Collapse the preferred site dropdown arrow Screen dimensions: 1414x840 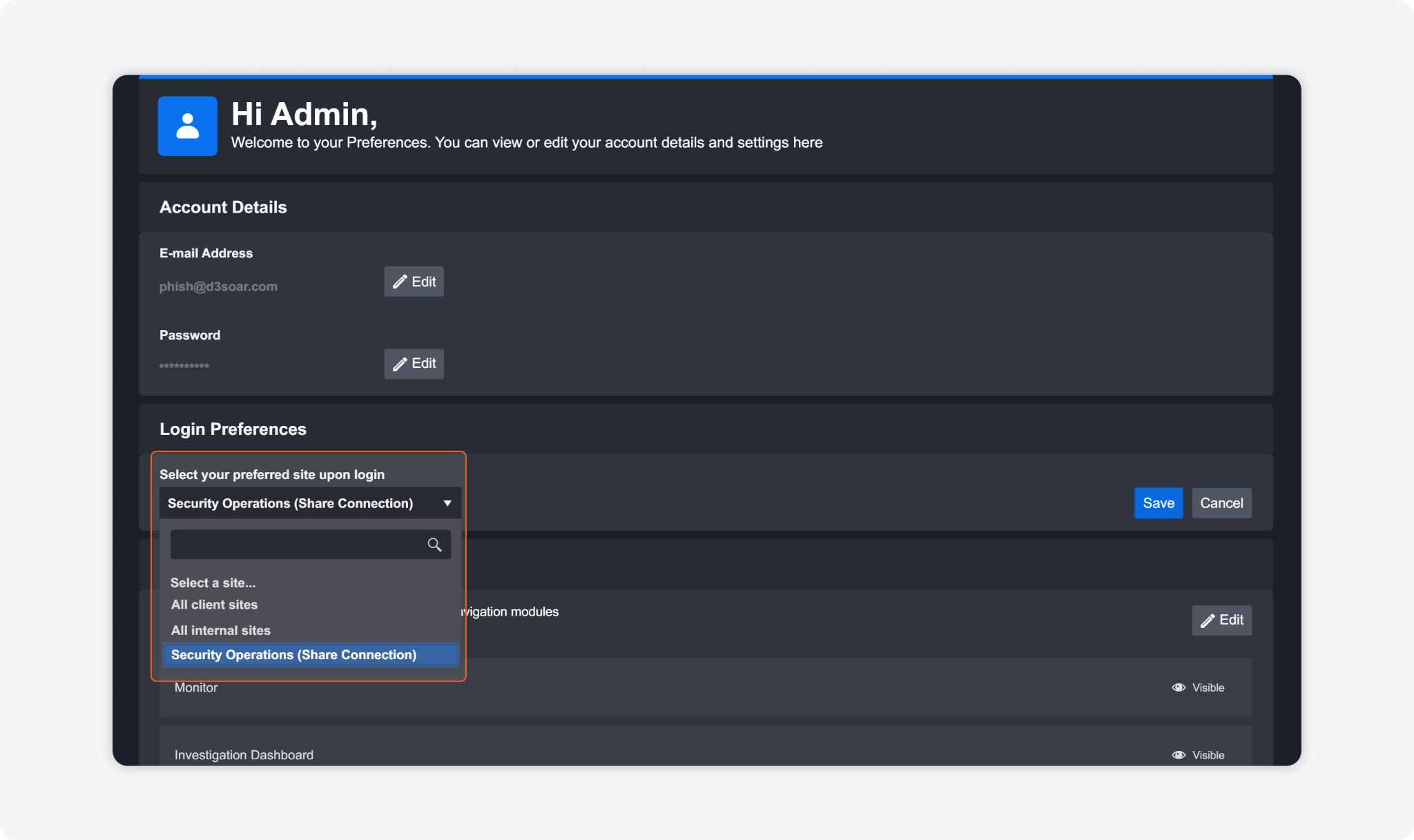[447, 503]
